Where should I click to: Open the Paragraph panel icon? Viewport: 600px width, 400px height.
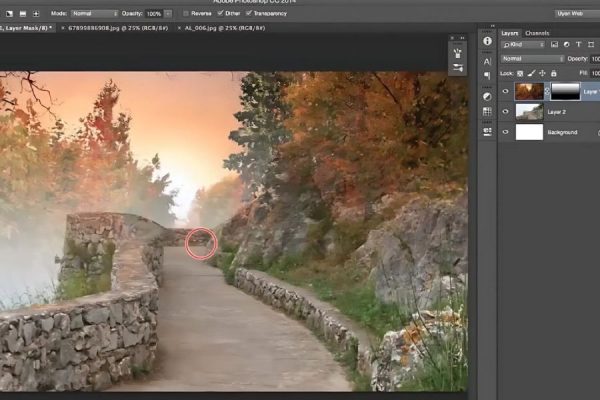tap(487, 76)
